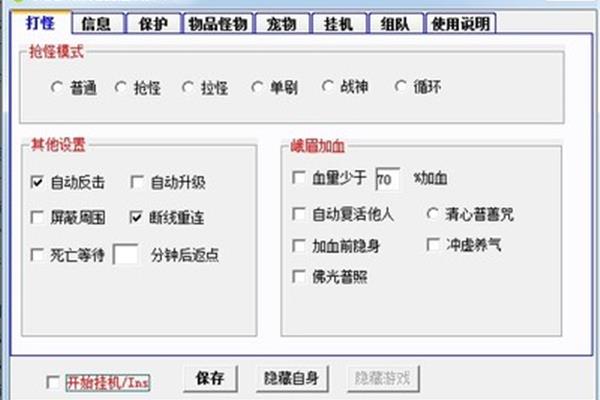The image size is (600, 400).
Task: Open the 使用说明 tab
Action: (x=461, y=24)
